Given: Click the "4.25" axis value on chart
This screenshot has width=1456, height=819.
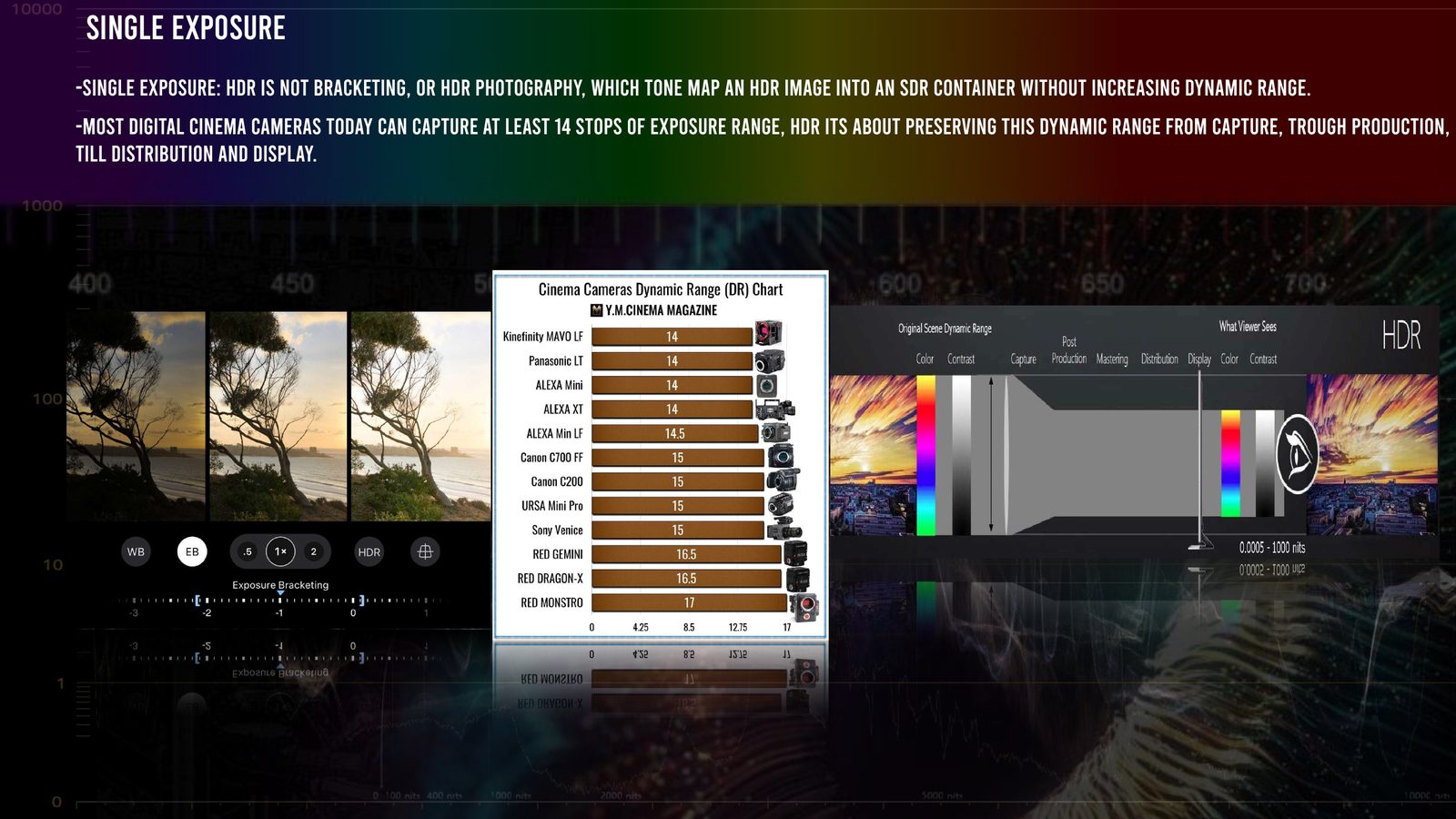Looking at the screenshot, I should [x=641, y=627].
